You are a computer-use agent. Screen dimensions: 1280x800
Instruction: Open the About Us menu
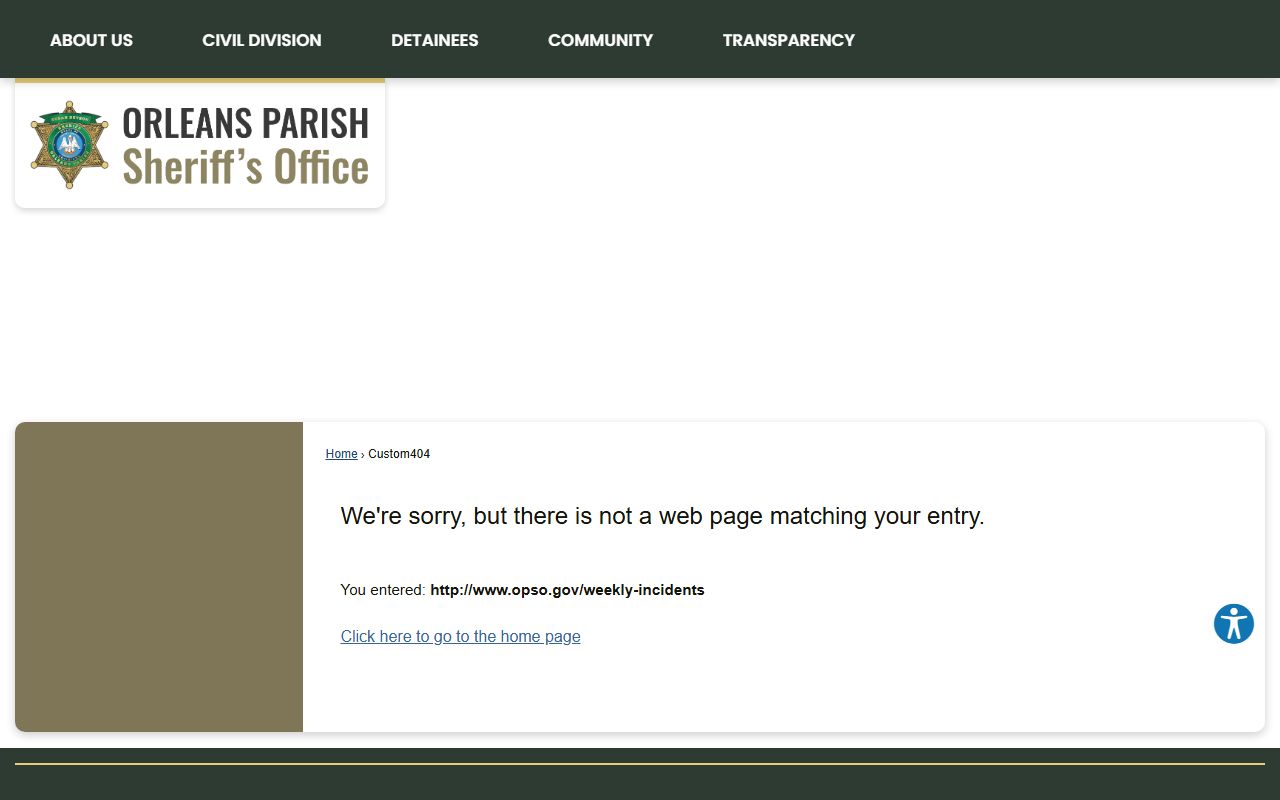click(x=91, y=40)
